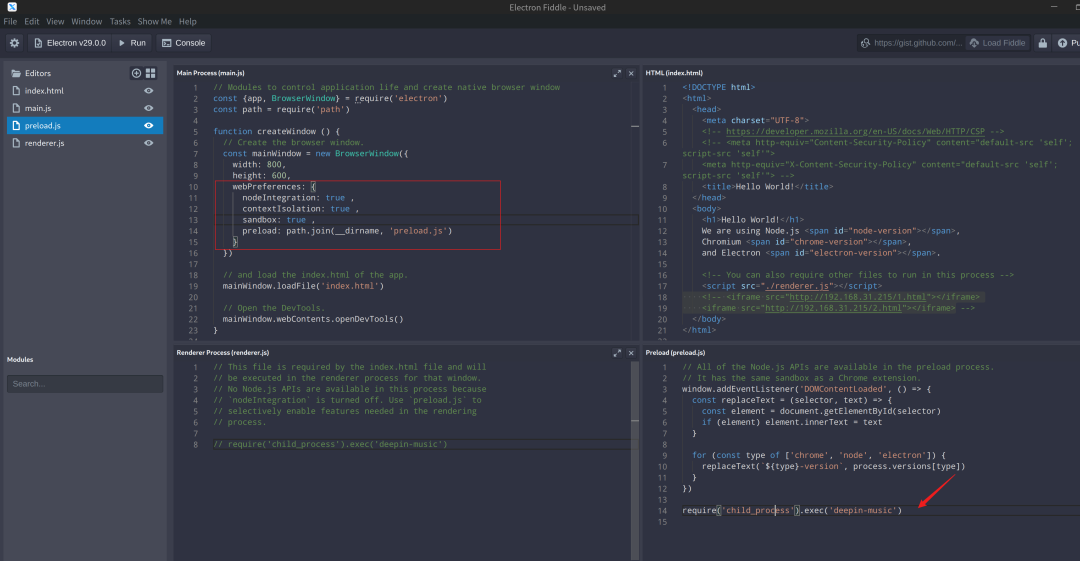
Task: Toggle the renderer.js eye icon
Action: 148,143
